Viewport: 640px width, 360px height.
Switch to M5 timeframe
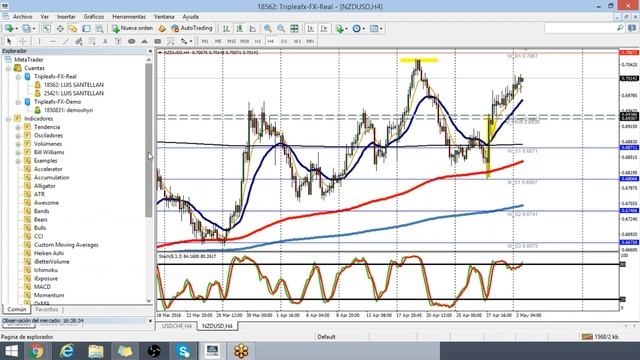tap(218, 41)
